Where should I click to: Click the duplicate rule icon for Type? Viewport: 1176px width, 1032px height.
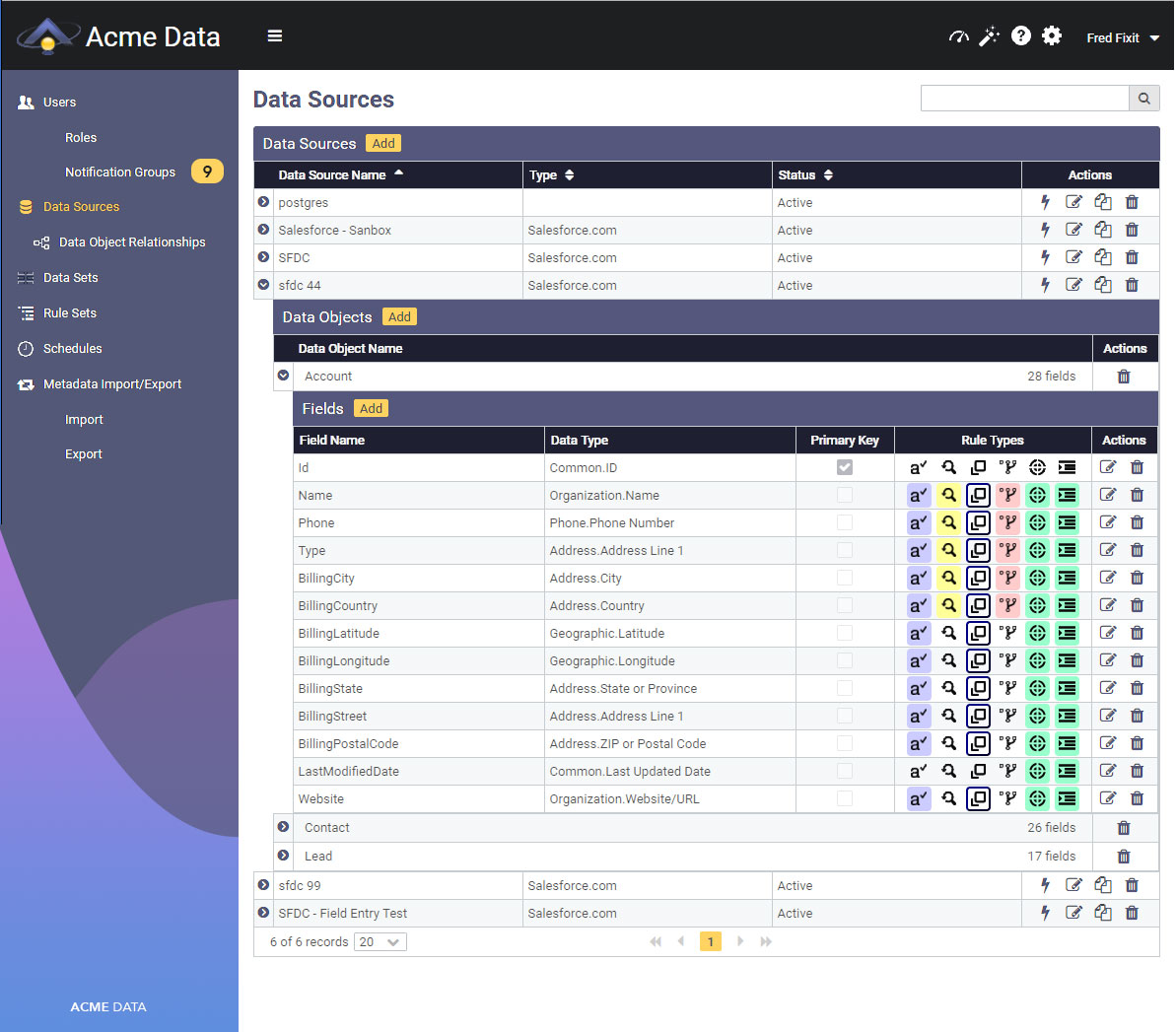pyautogui.click(x=978, y=551)
